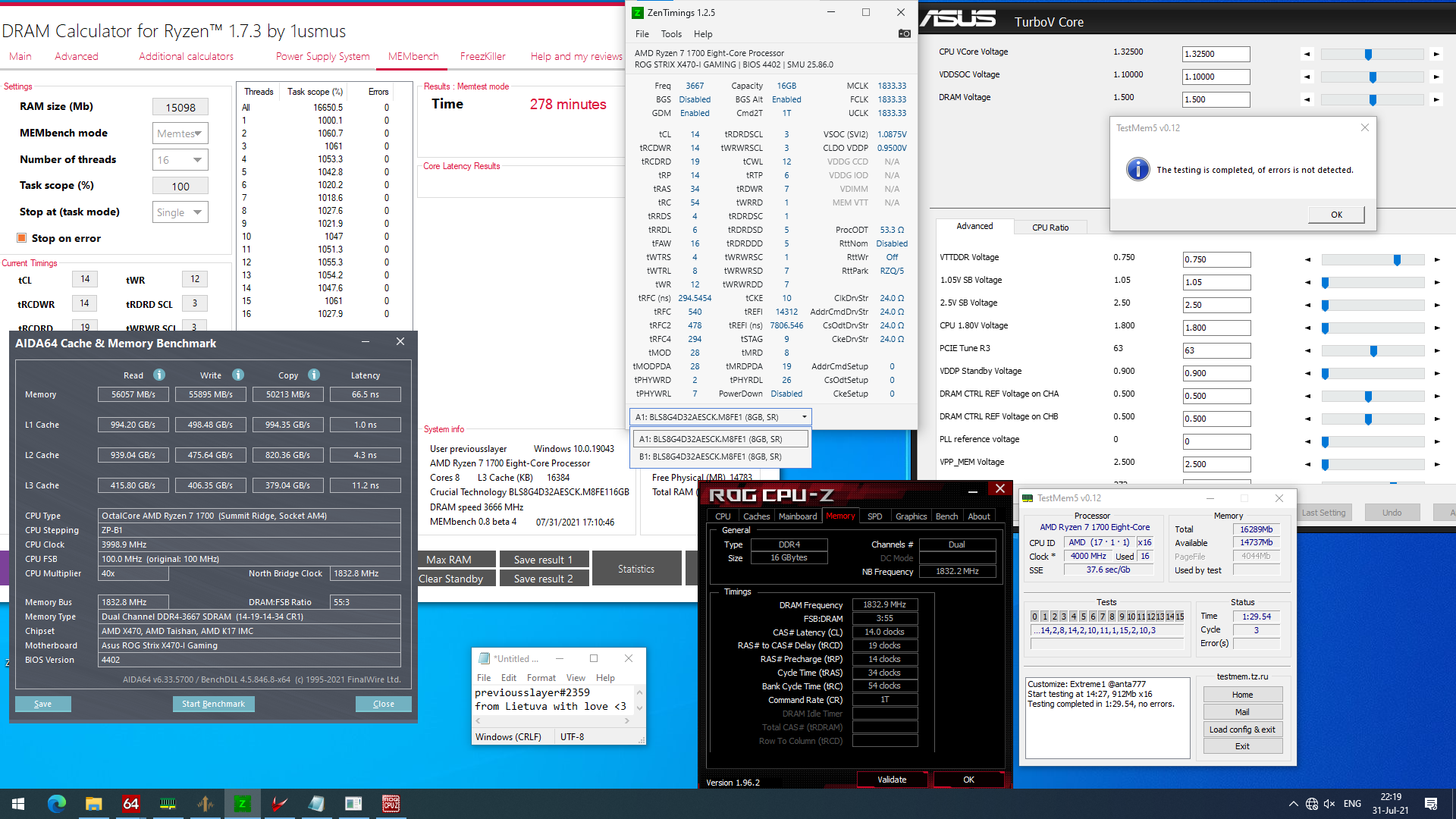
Task: Select B1 module from ZenTimings dropdown list
Action: [720, 457]
